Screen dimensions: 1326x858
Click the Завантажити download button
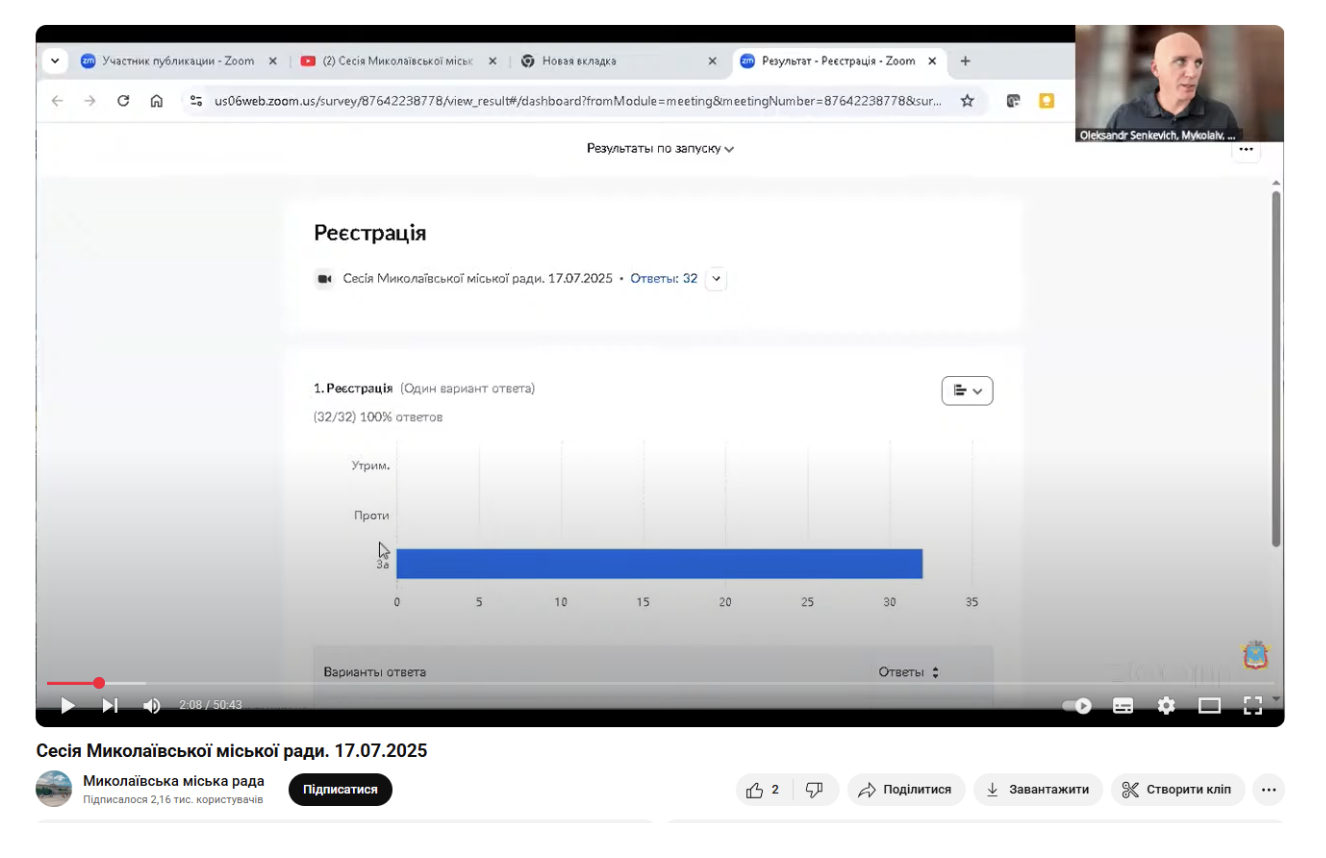coord(1038,790)
